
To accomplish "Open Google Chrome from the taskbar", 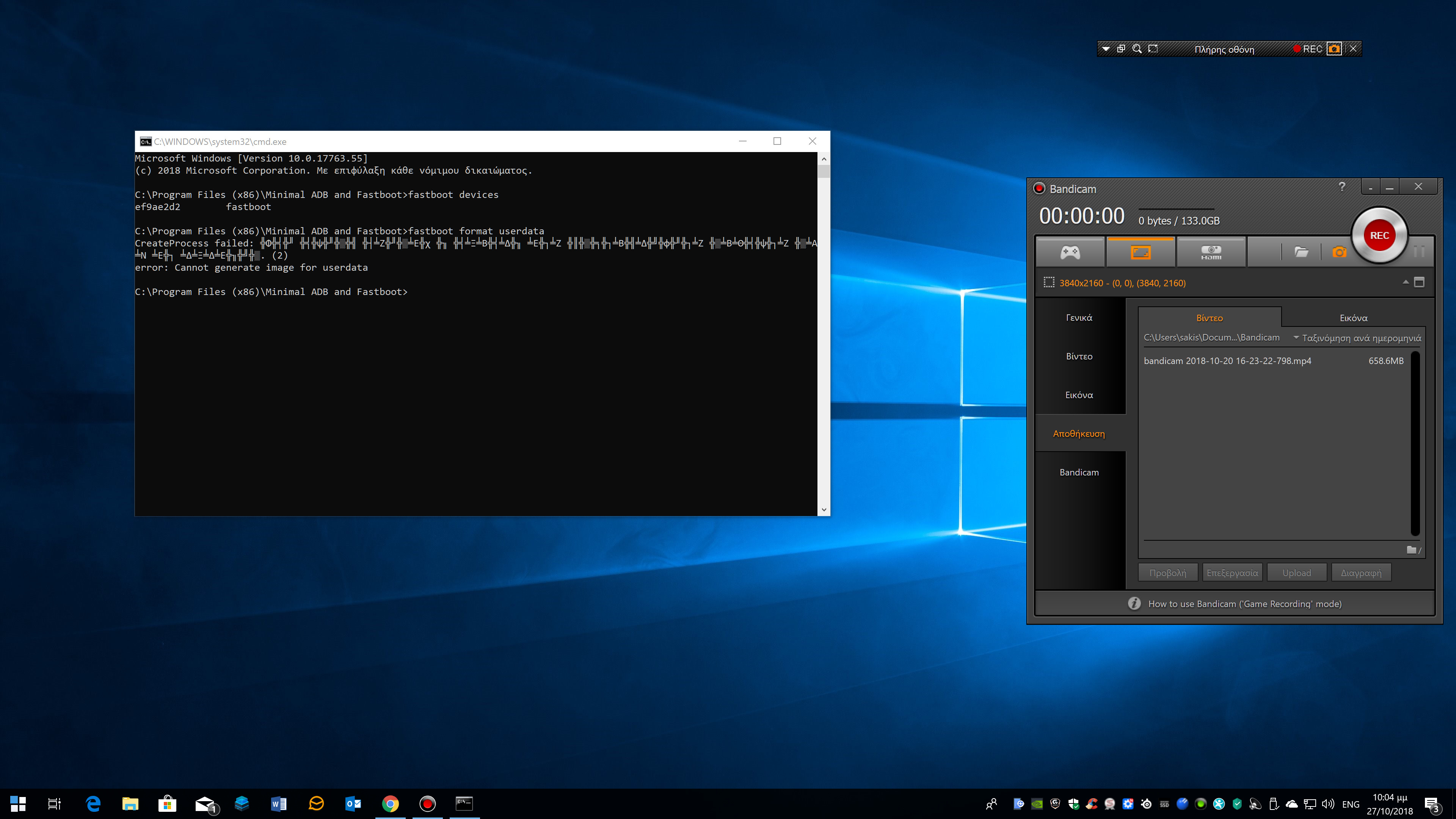I will (390, 803).
